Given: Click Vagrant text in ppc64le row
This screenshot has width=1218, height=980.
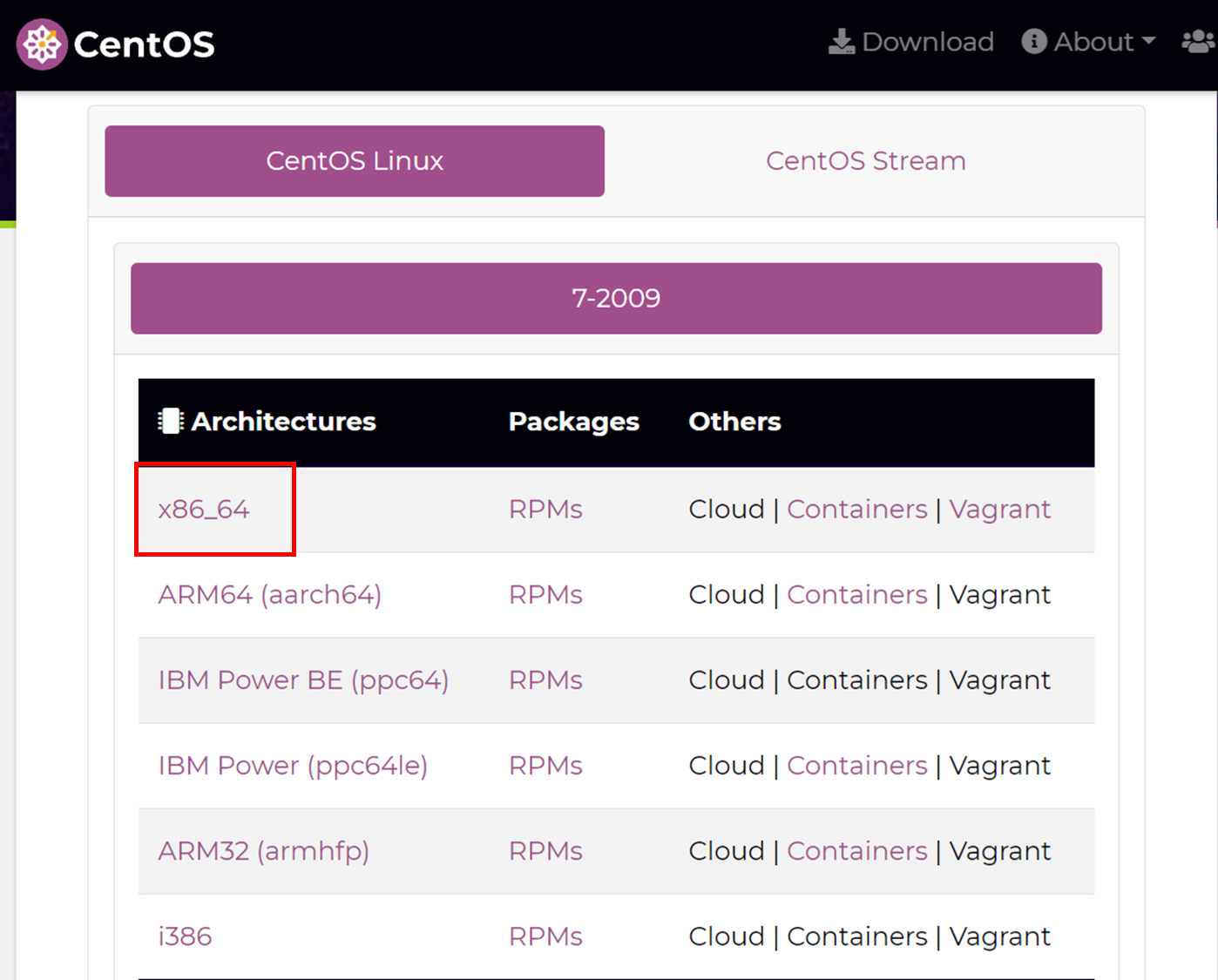Looking at the screenshot, I should [x=1000, y=766].
